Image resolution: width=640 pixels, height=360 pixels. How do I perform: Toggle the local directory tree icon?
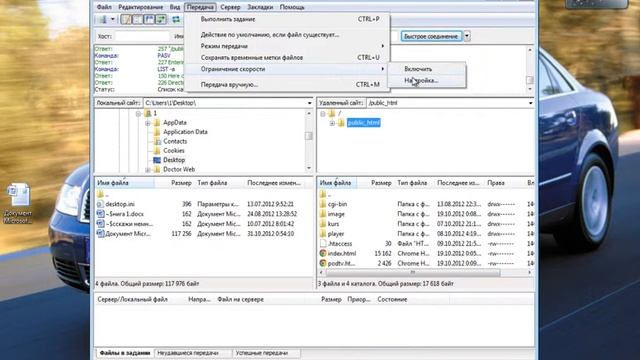click(138, 19)
